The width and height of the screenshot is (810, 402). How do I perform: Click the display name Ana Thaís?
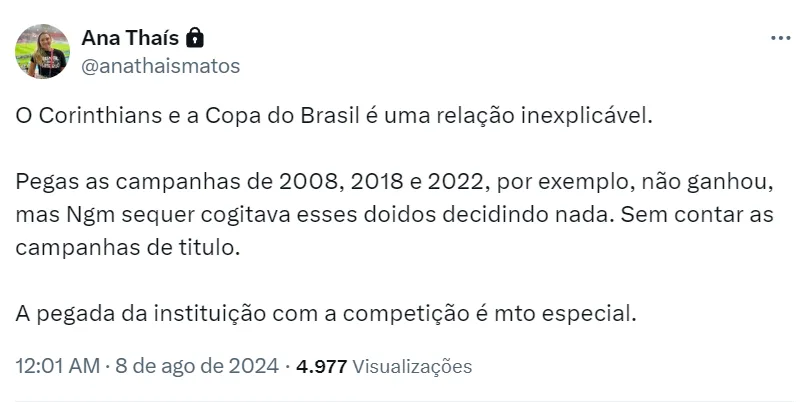pos(131,38)
